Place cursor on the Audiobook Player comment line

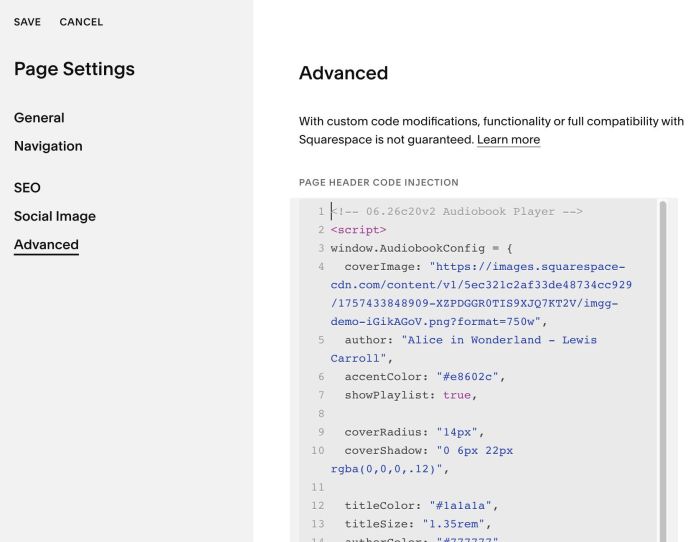pyautogui.click(x=456, y=212)
